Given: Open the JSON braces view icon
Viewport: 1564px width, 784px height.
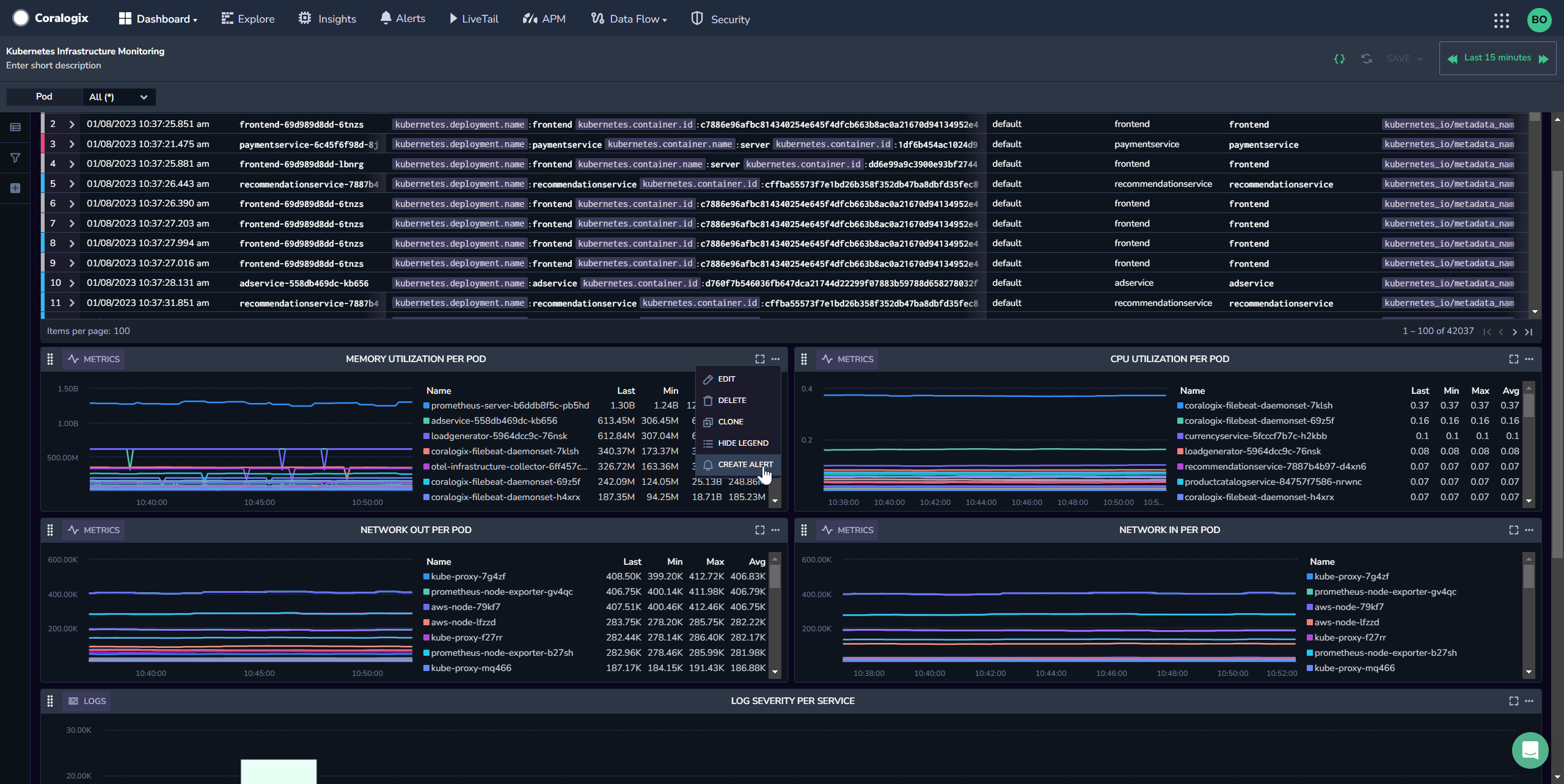Looking at the screenshot, I should click(1339, 59).
